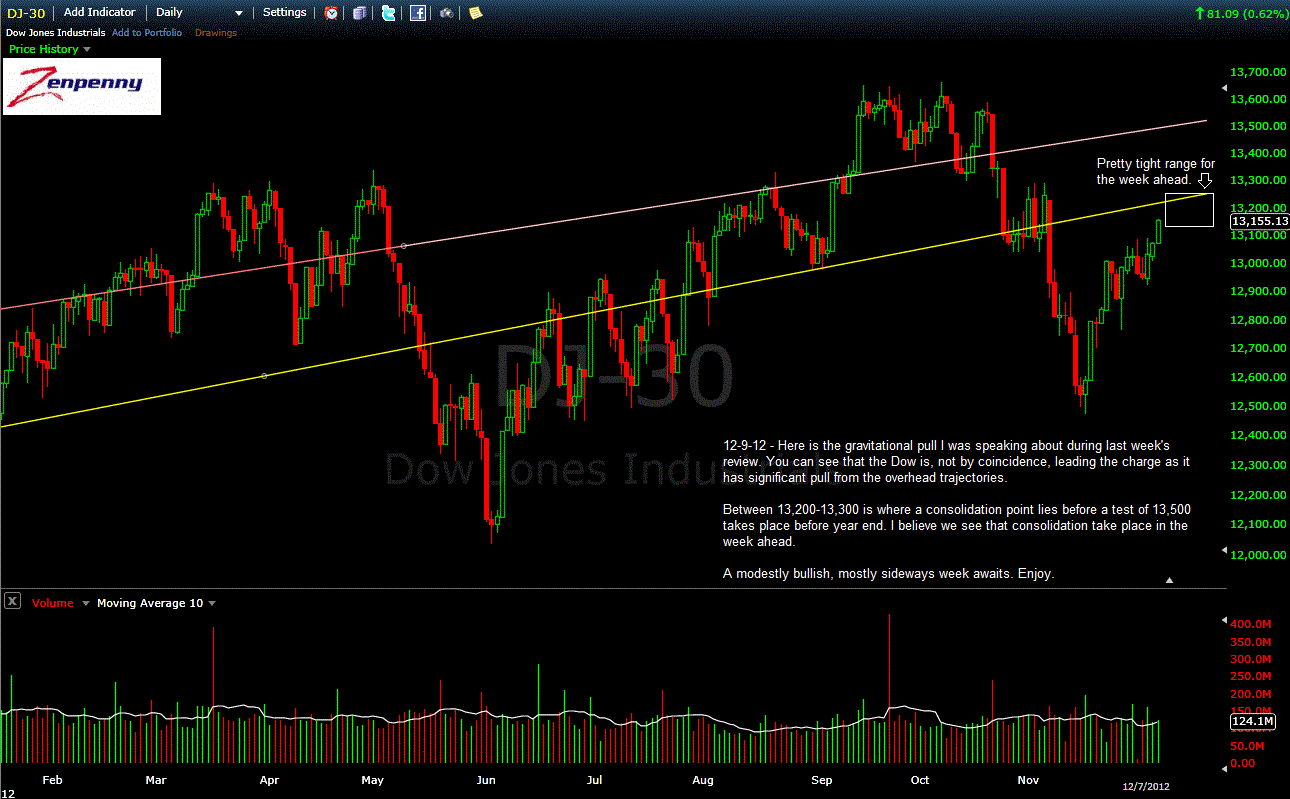1290x799 pixels.
Task: Click the 81.09 (0.62%) change indicator
Action: 1241,14
